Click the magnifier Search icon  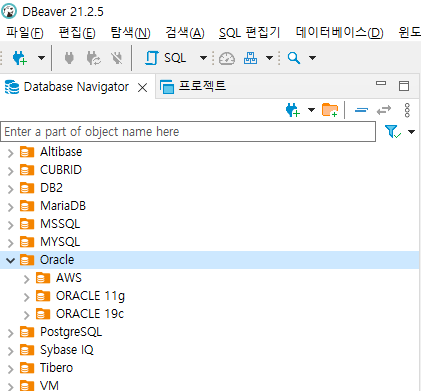tap(294, 58)
